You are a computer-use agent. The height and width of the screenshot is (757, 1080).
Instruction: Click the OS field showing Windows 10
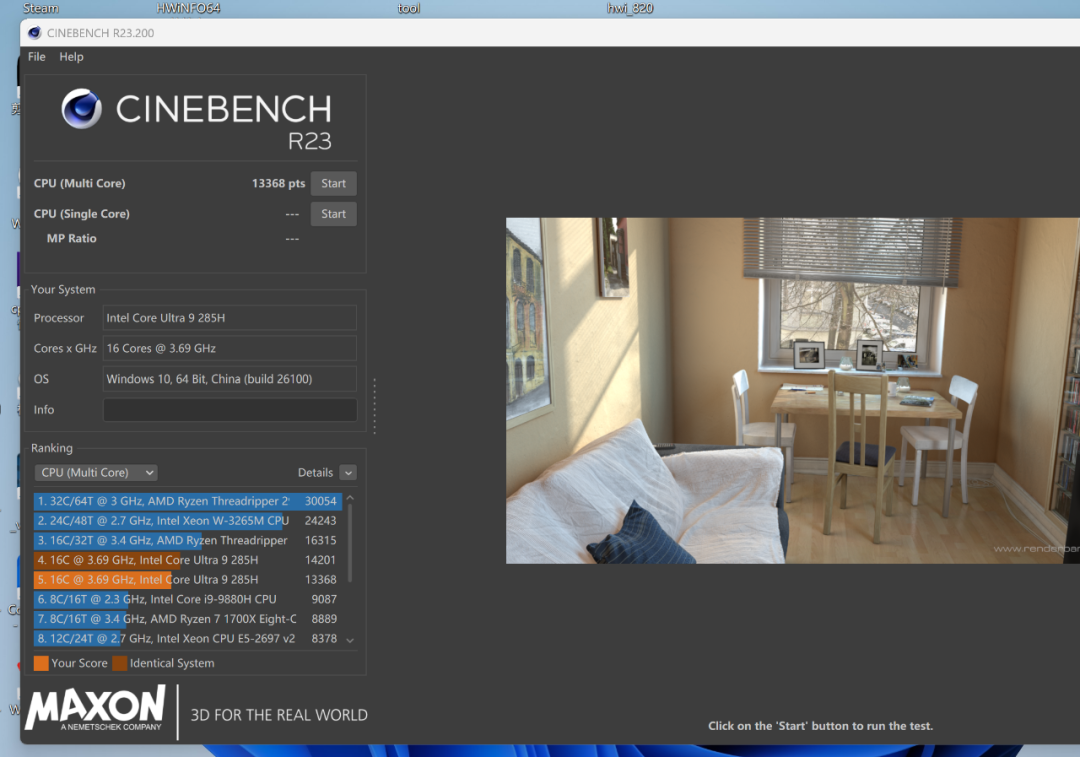[x=229, y=379]
